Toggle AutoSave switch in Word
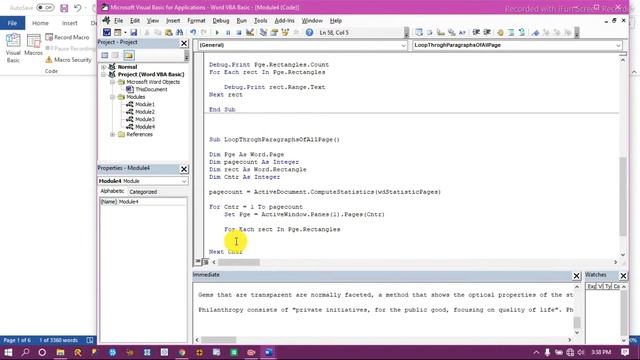 click(45, 8)
